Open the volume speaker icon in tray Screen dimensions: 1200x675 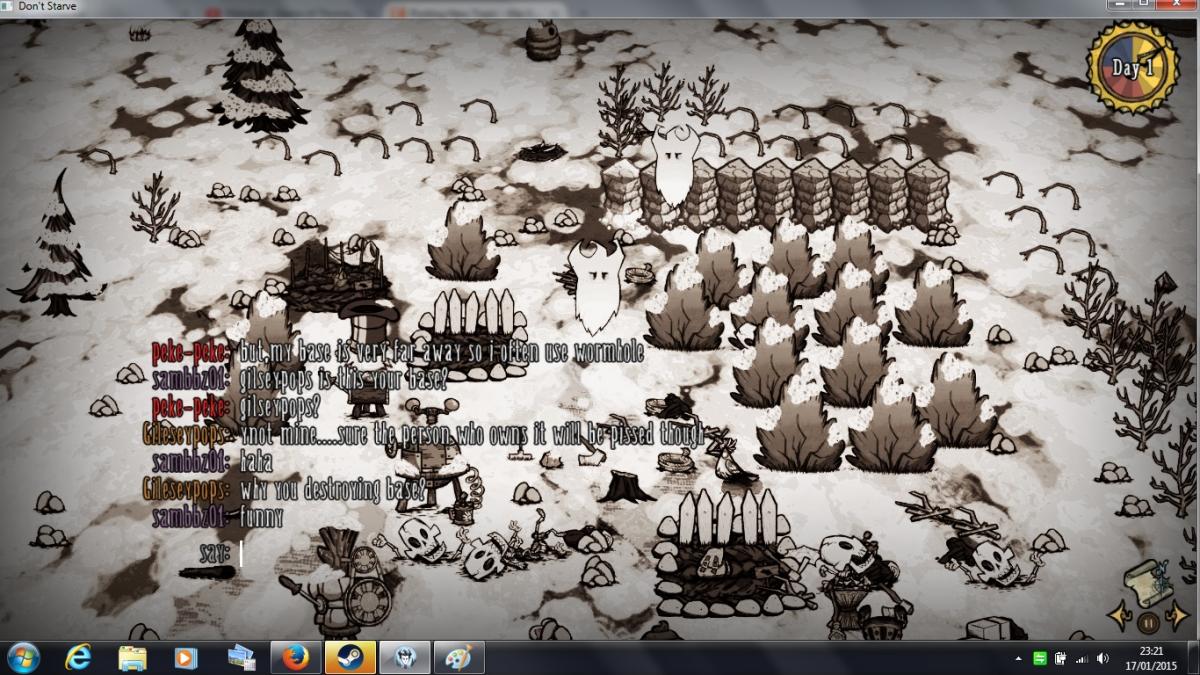click(1103, 658)
